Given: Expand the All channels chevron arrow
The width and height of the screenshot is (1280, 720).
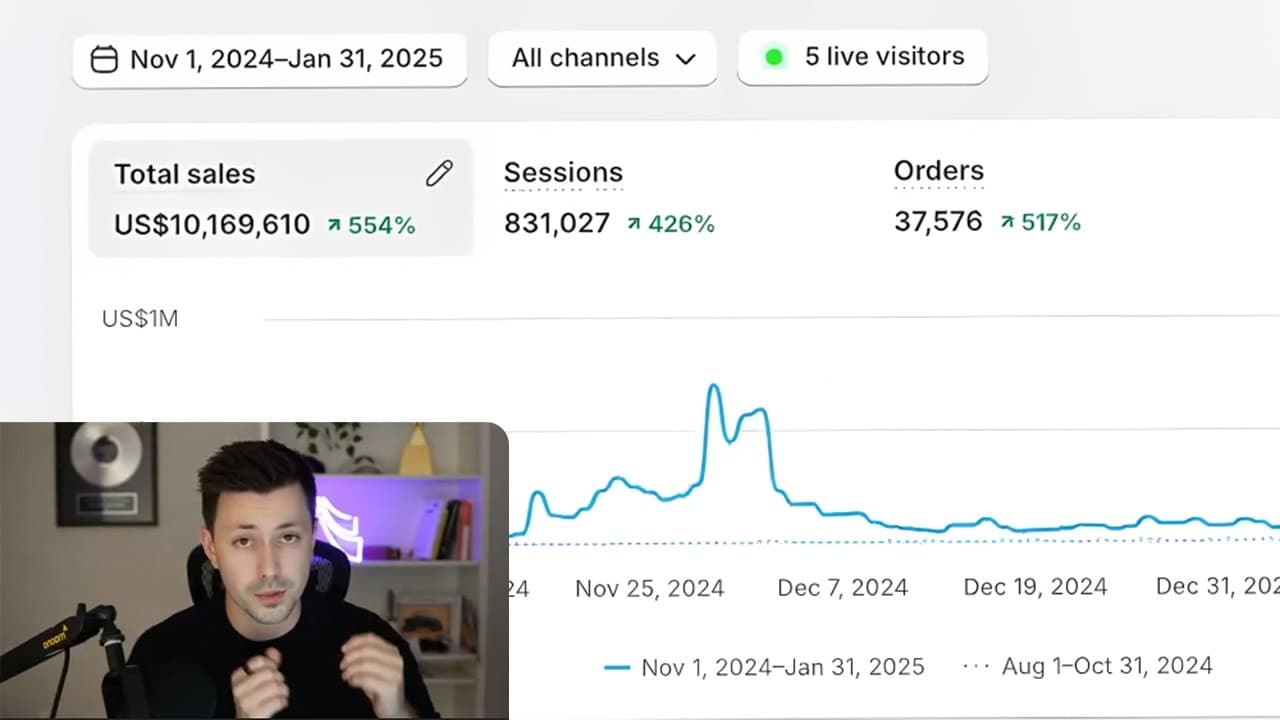Looking at the screenshot, I should click(685, 59).
